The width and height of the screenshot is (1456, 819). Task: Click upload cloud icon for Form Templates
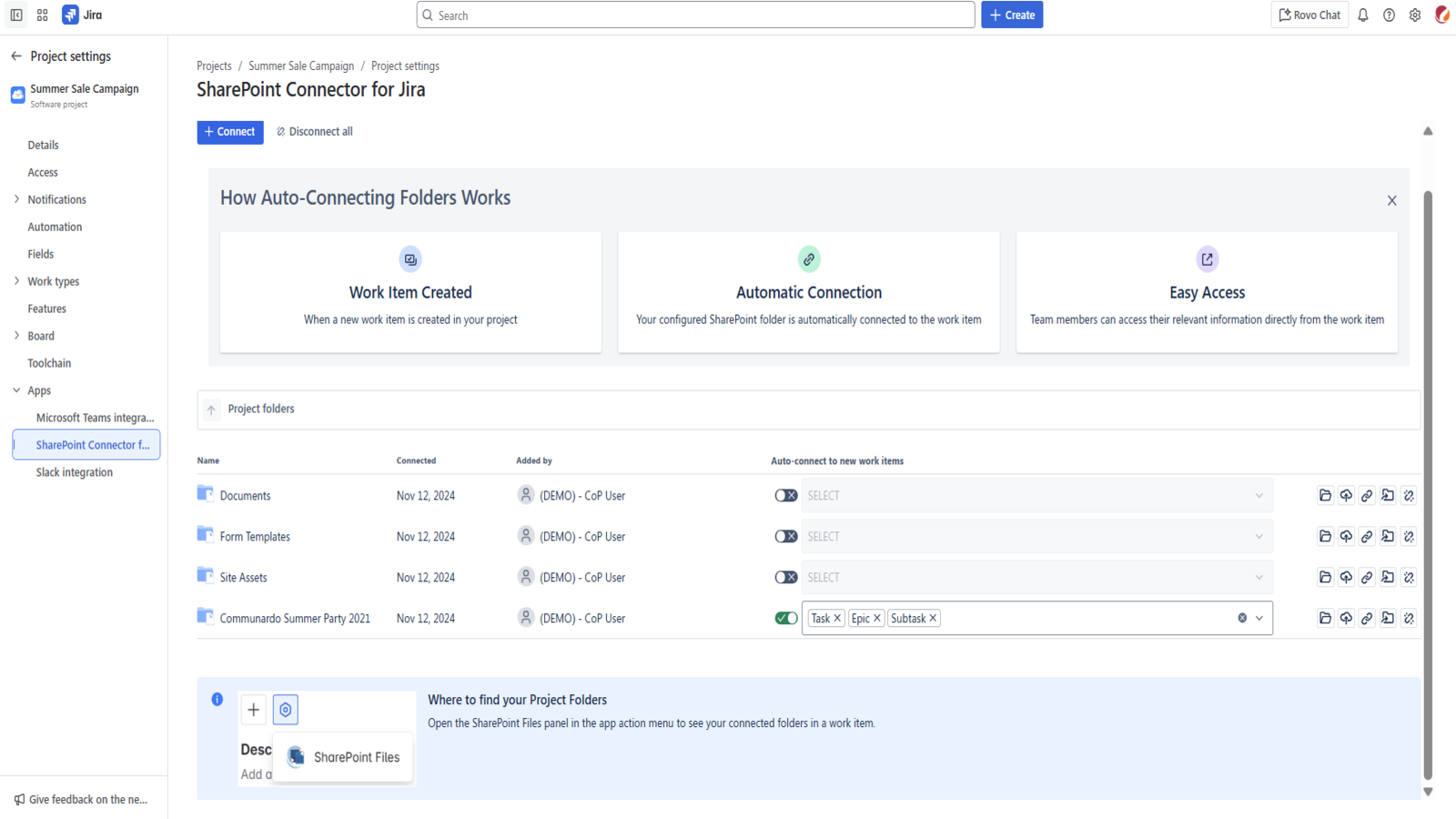[1346, 537]
